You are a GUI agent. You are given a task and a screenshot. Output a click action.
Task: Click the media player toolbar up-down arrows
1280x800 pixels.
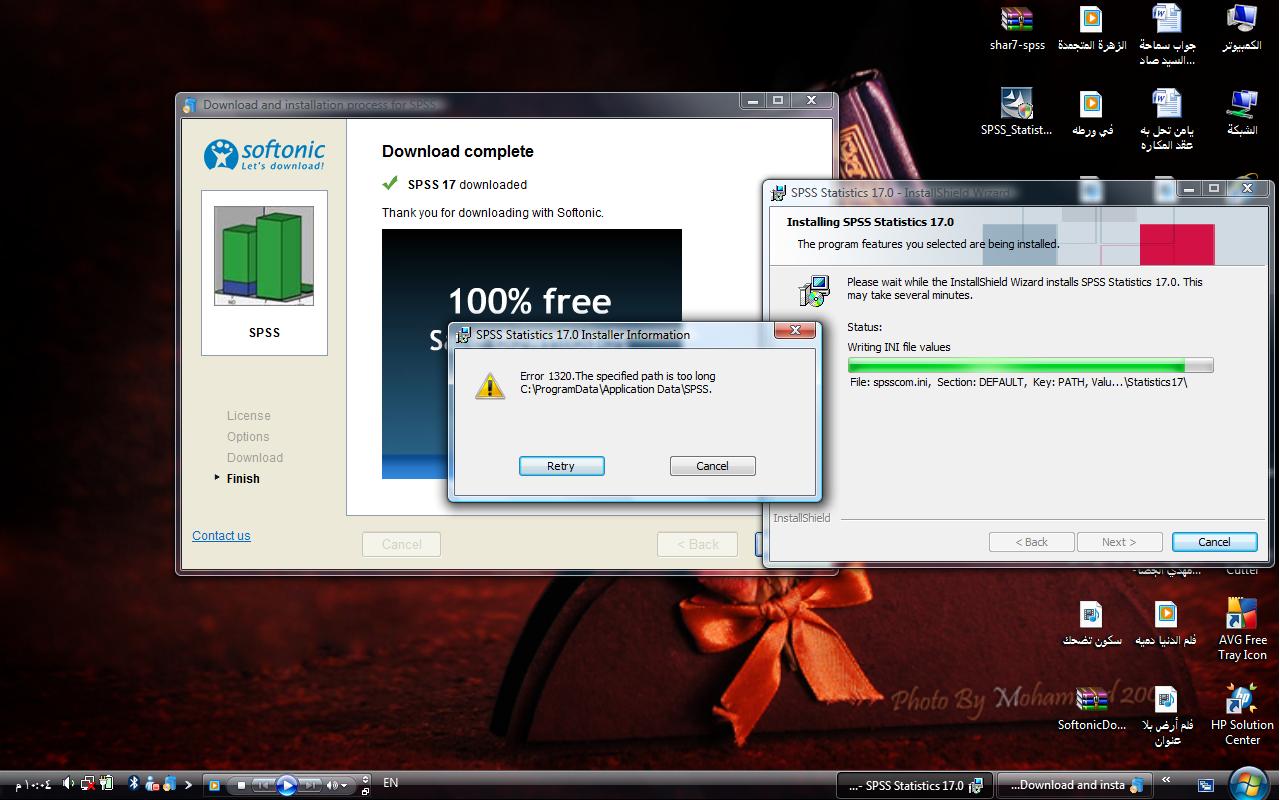coord(365,779)
